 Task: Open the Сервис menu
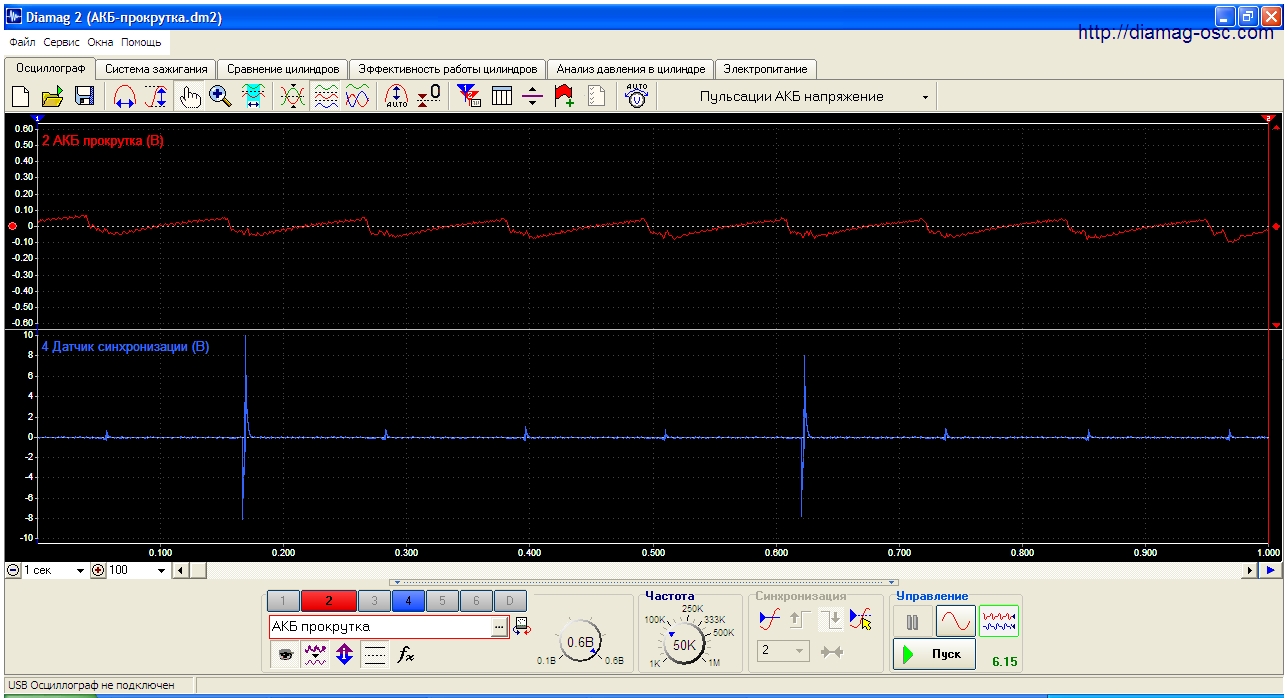62,43
